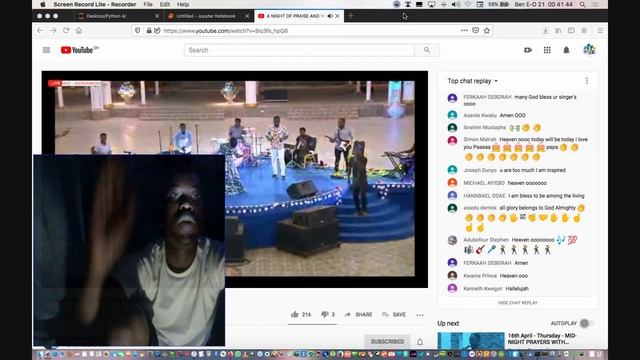
Task: Open more actions ellipsis below video
Action: [420, 315]
